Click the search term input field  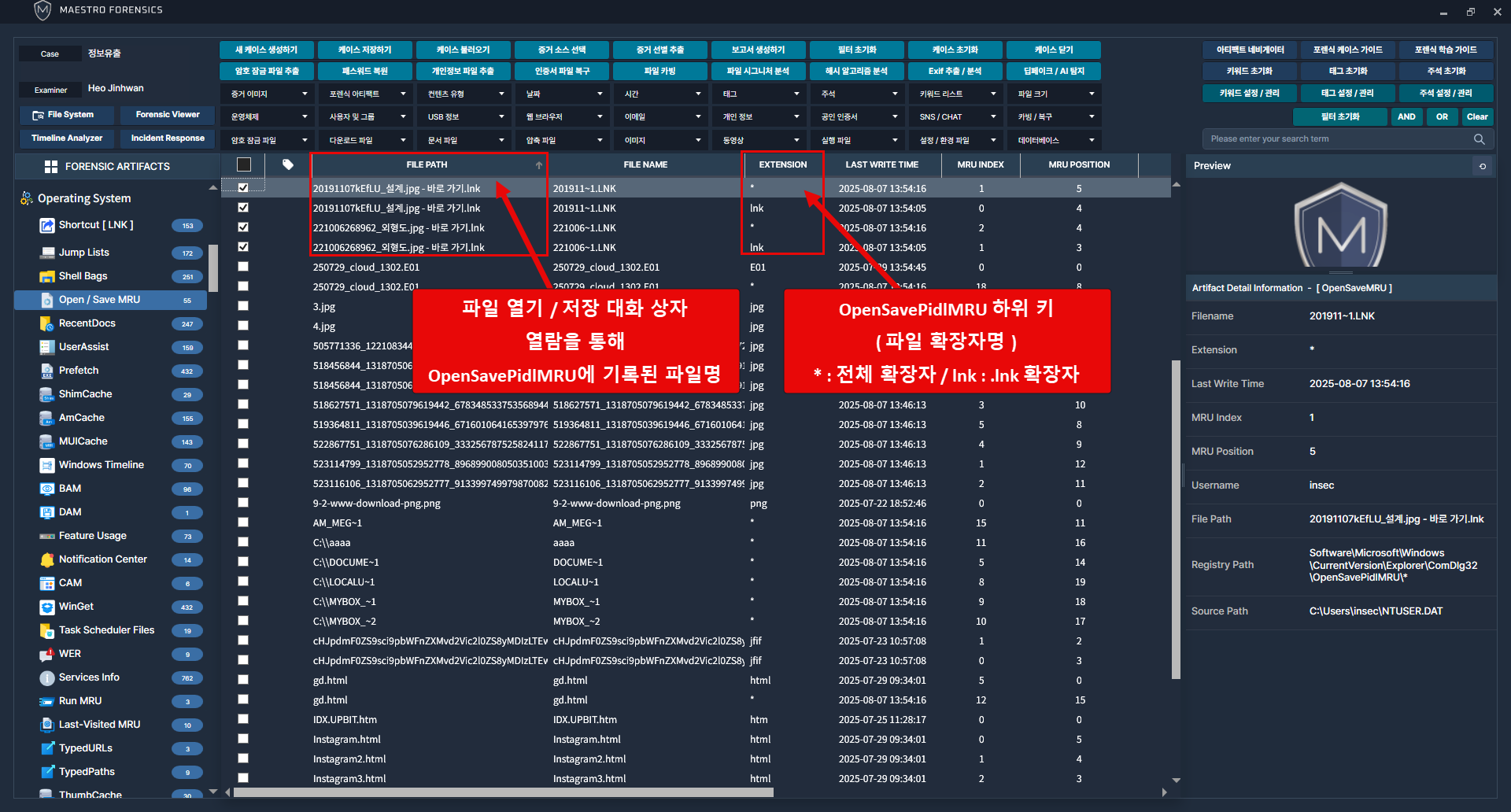point(1338,139)
